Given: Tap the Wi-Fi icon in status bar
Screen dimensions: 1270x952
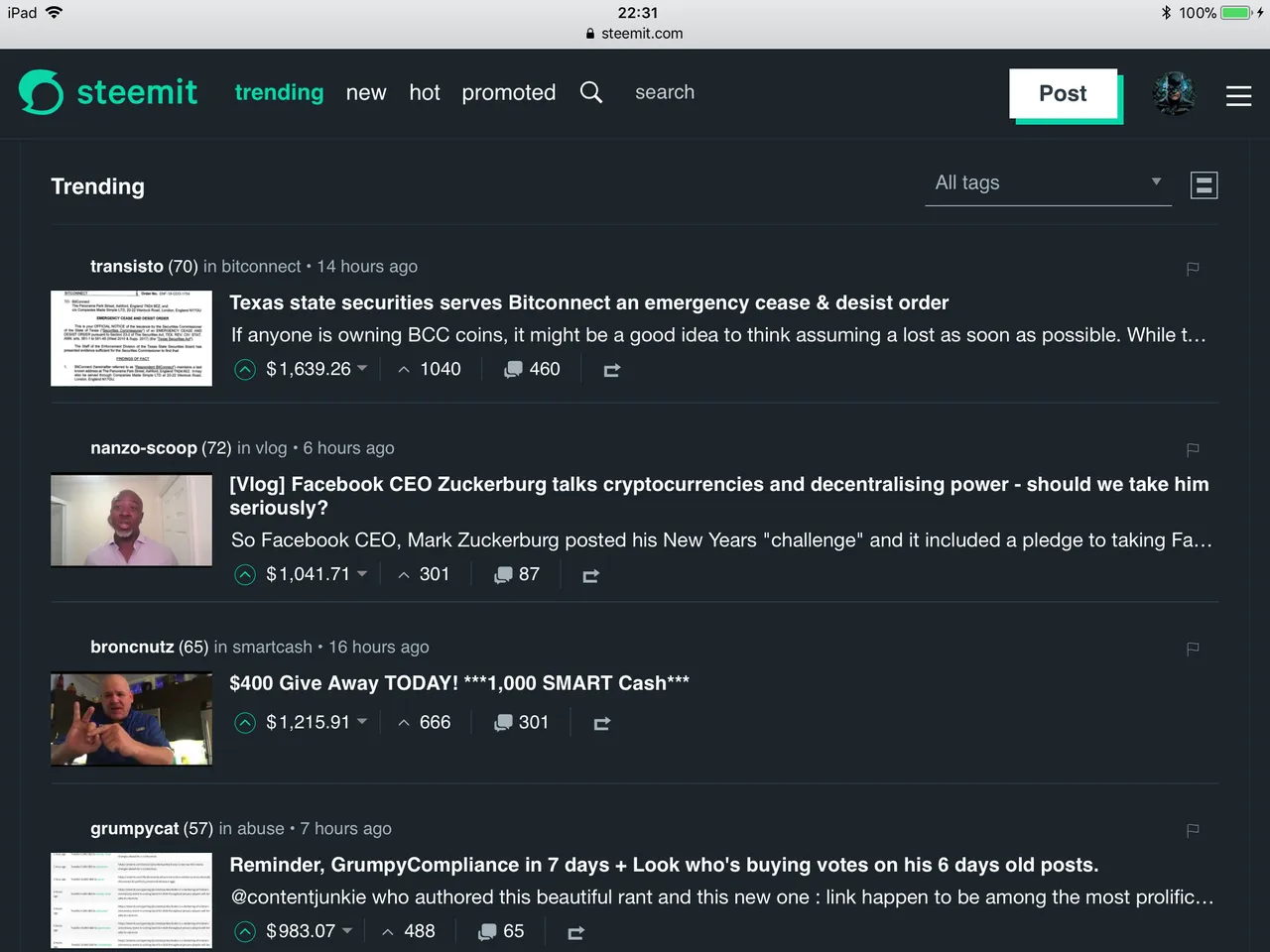Looking at the screenshot, I should [54, 12].
